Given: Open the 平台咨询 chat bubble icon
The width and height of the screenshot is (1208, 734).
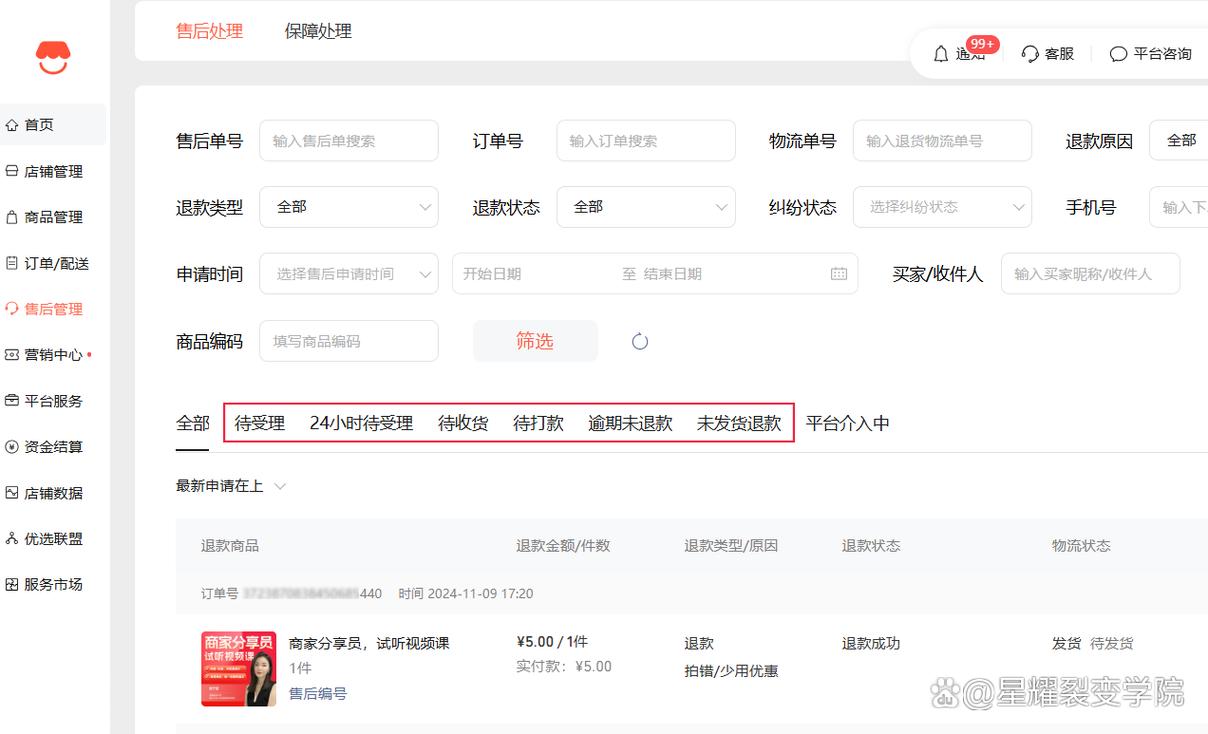Looking at the screenshot, I should [1118, 54].
